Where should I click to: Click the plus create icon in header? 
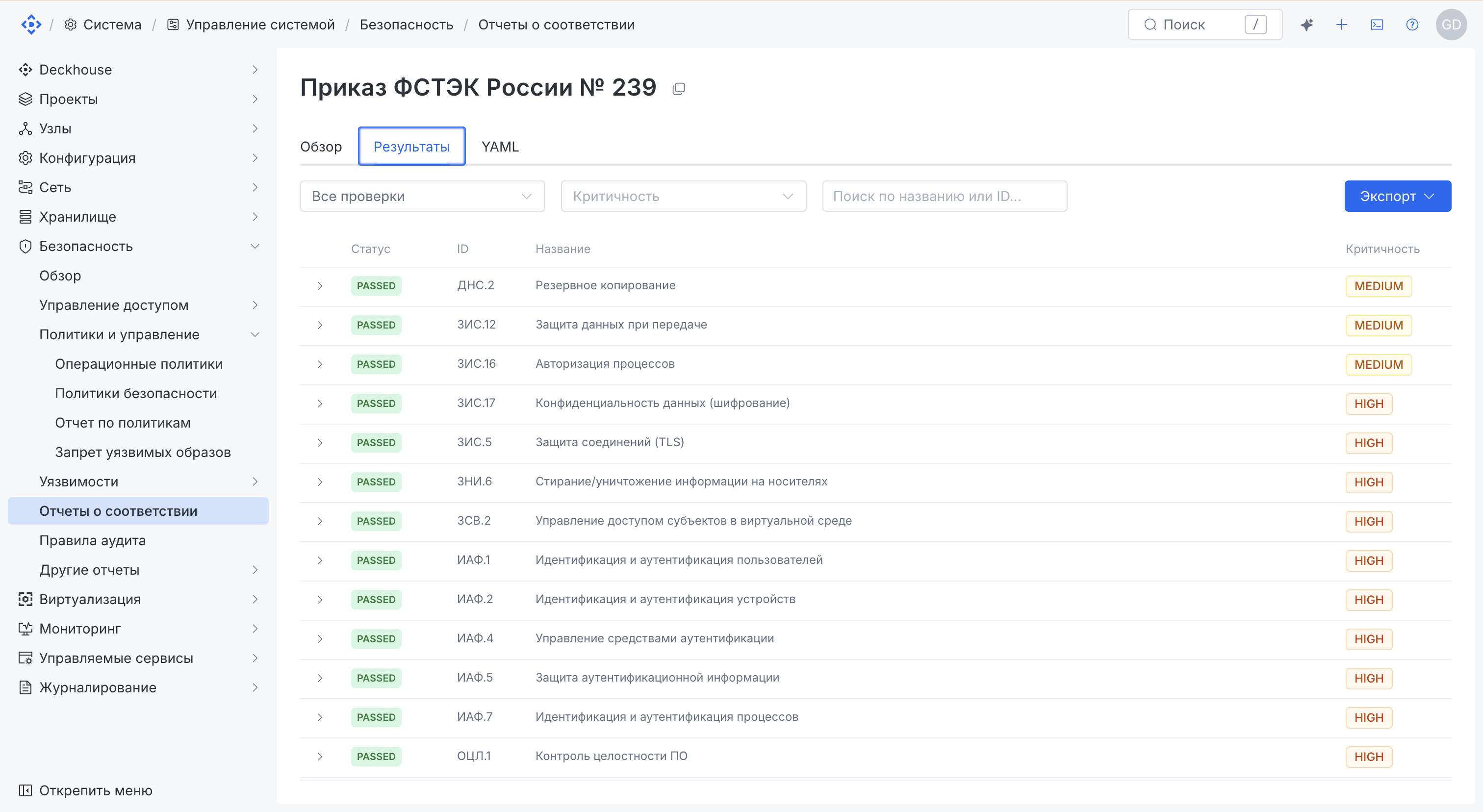1341,25
